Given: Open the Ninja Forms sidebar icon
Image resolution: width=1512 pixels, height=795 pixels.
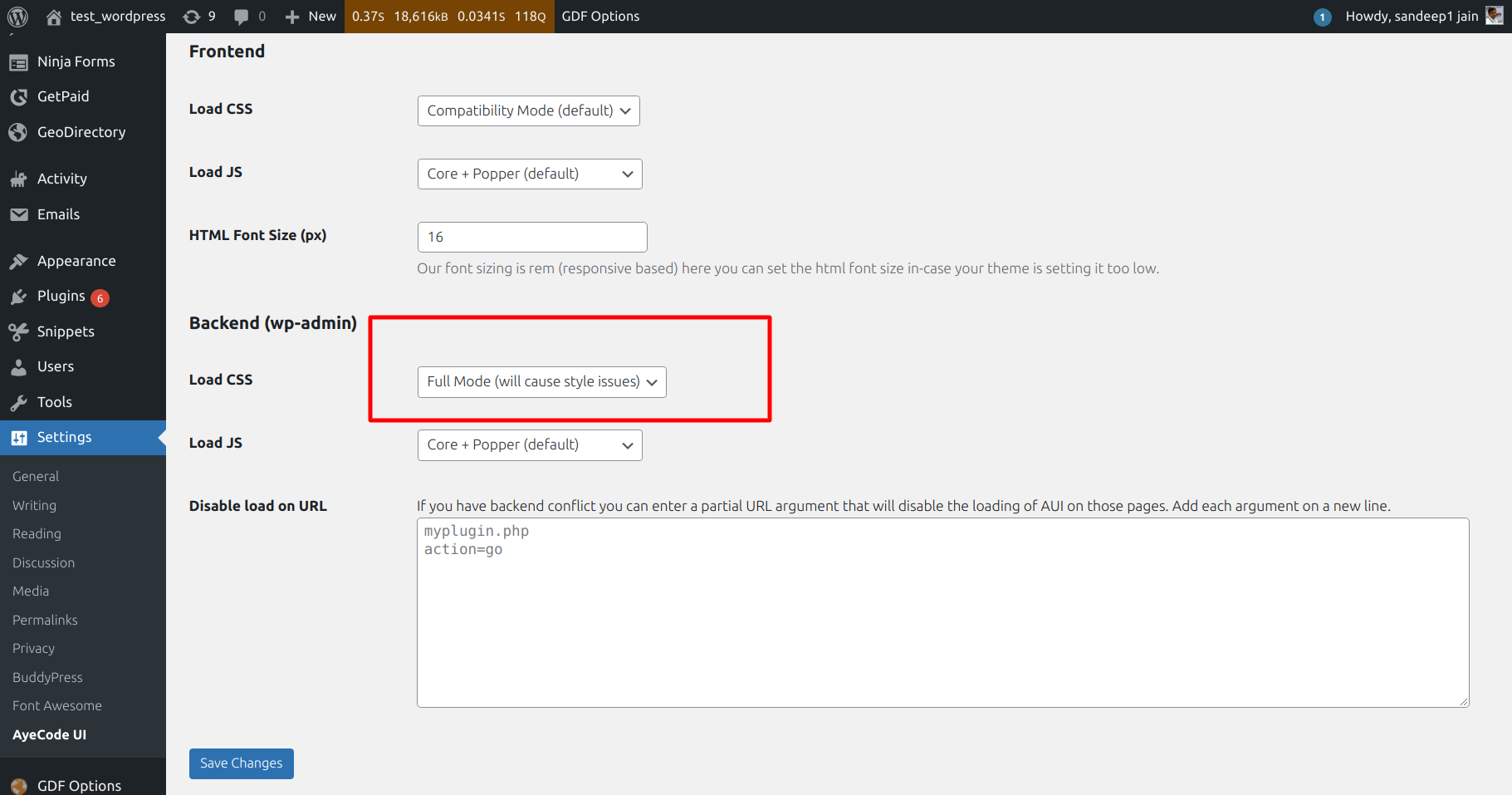Looking at the screenshot, I should 18,62.
